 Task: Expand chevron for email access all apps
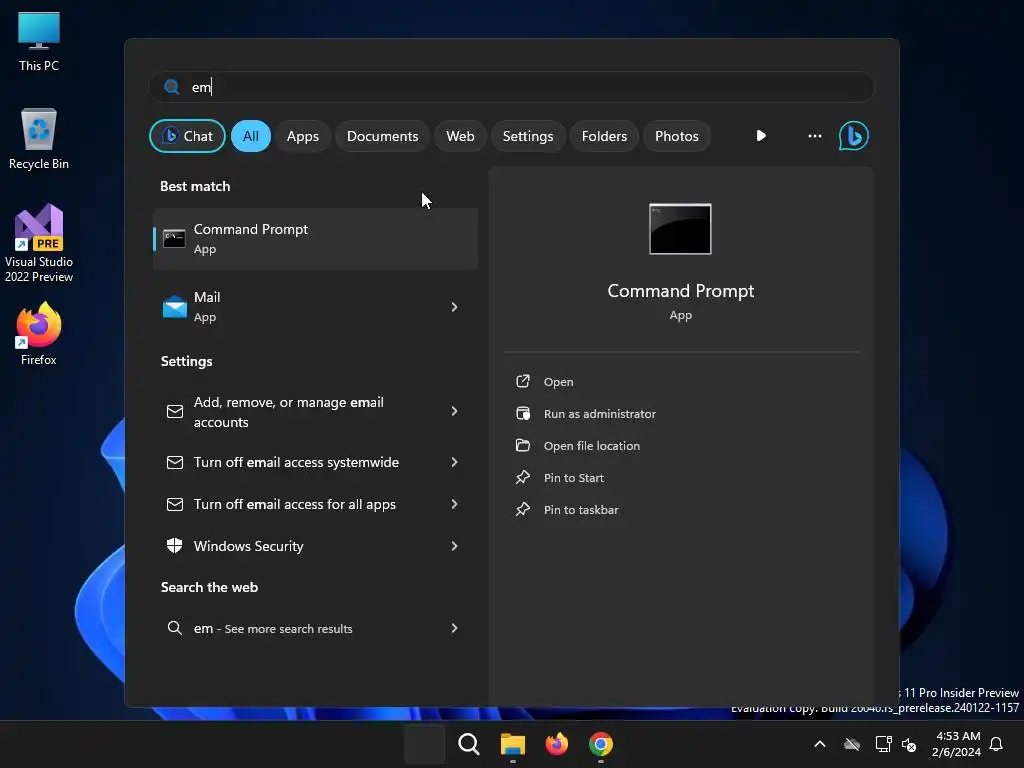(454, 504)
